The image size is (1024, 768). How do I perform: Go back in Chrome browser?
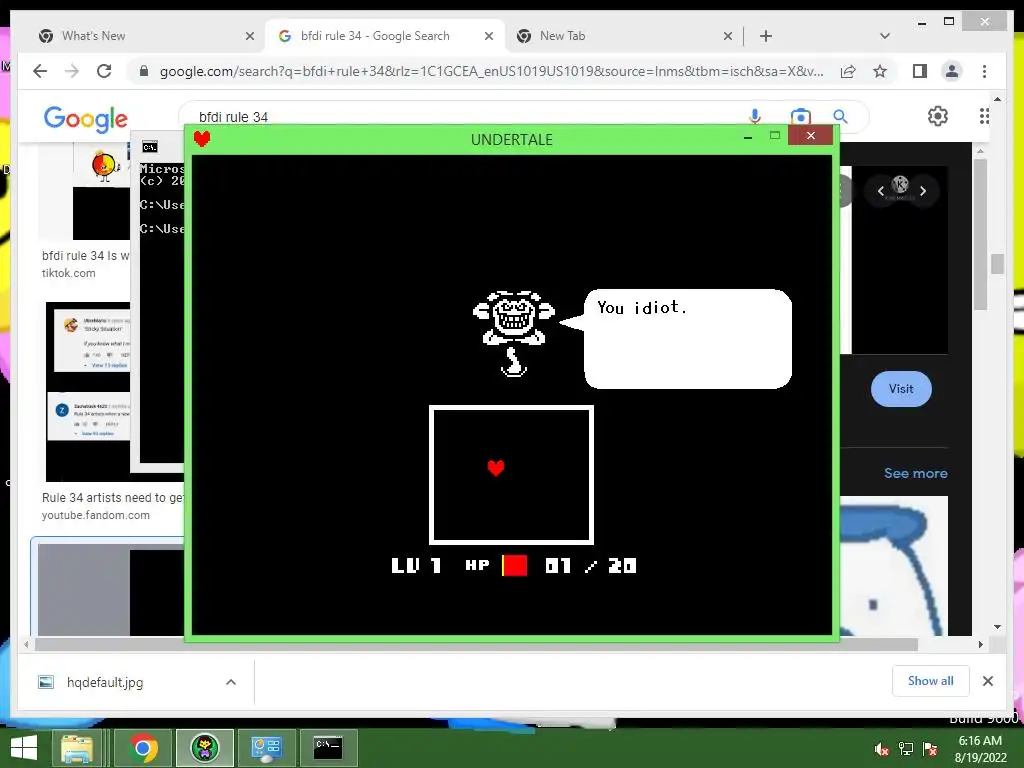[x=40, y=71]
